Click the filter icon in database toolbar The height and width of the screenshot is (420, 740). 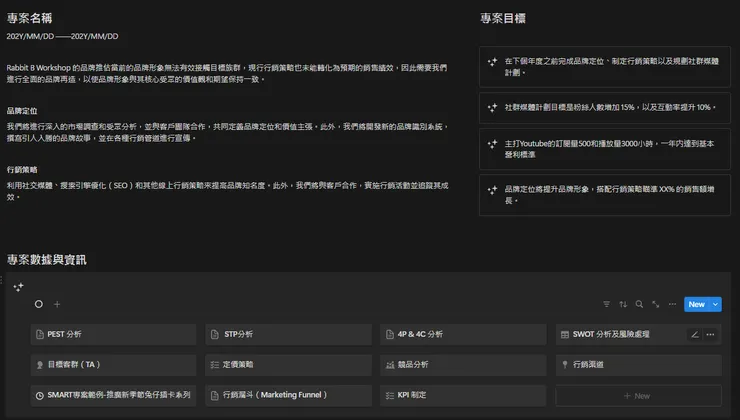coord(606,304)
